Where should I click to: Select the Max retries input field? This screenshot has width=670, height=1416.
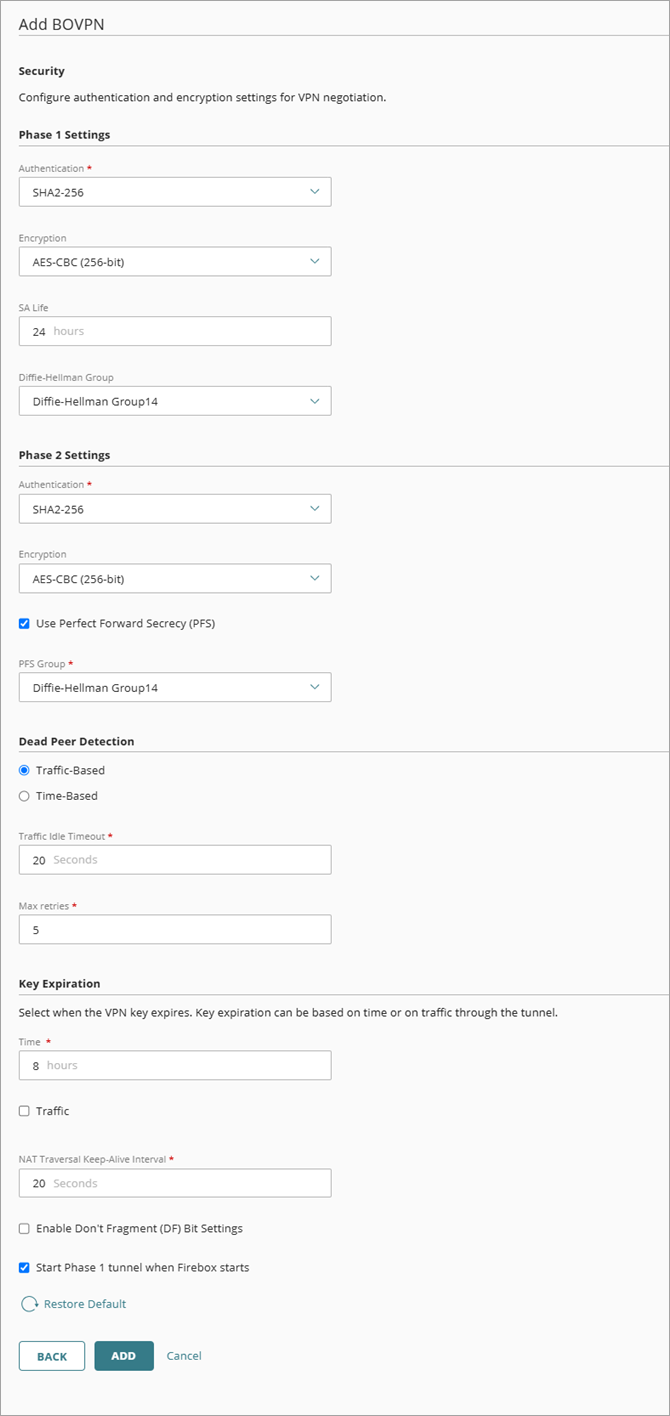[x=175, y=929]
